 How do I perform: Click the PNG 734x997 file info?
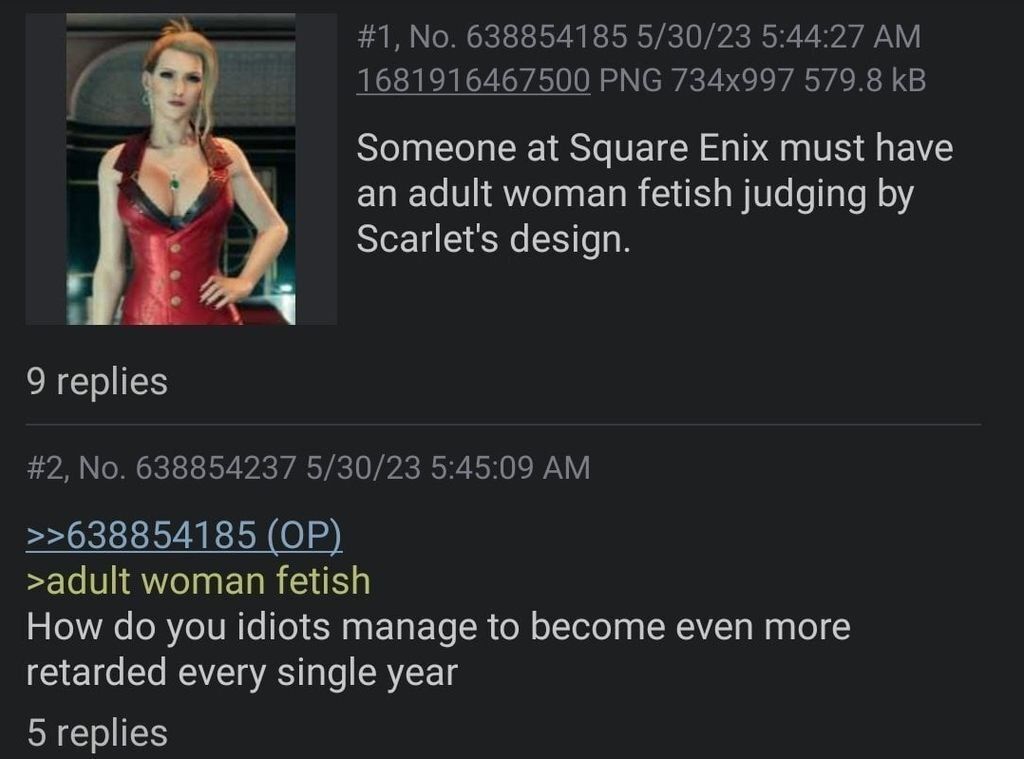[696, 80]
